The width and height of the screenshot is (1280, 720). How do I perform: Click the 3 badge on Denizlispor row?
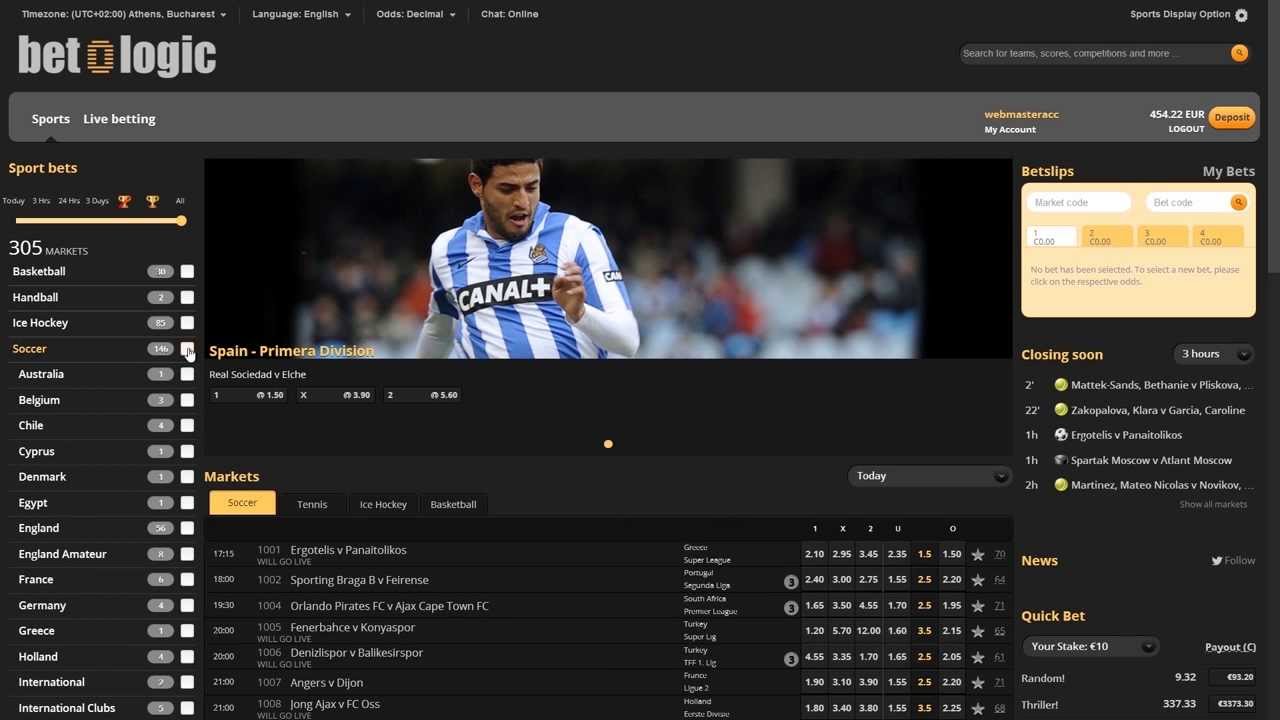tap(791, 659)
